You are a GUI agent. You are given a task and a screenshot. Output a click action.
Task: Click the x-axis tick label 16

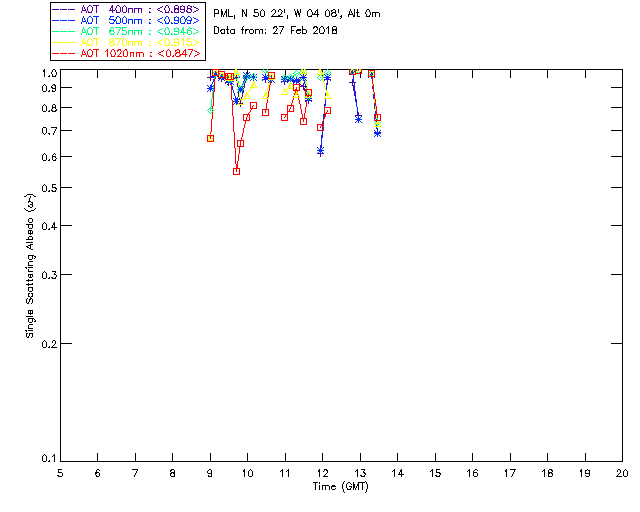coord(473,473)
